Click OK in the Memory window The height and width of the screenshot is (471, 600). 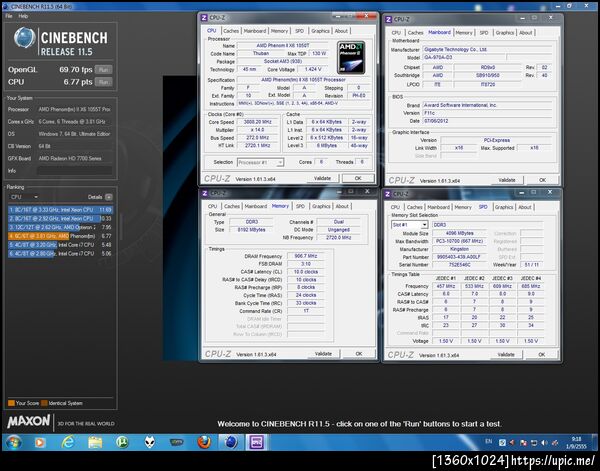pos(359,354)
